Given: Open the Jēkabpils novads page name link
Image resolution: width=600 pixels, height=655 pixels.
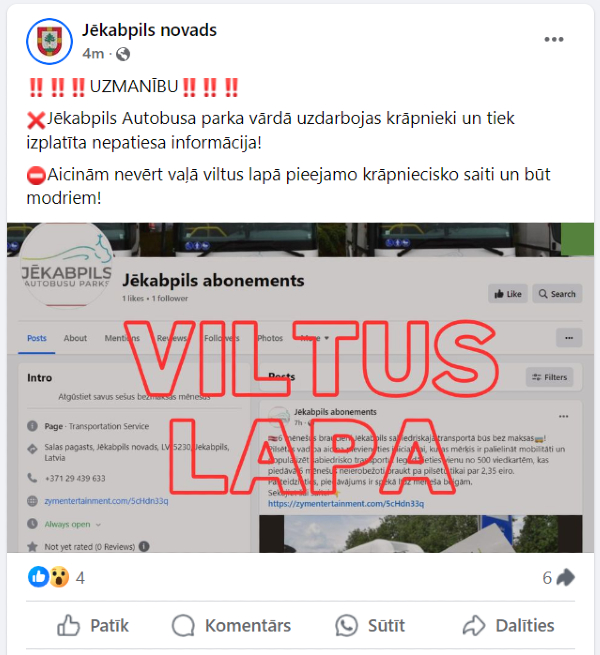Looking at the screenshot, I should pyautogui.click(x=149, y=30).
